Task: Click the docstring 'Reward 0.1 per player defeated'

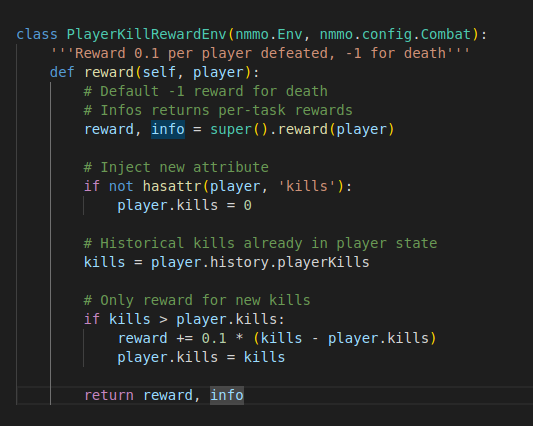Action: (202, 53)
